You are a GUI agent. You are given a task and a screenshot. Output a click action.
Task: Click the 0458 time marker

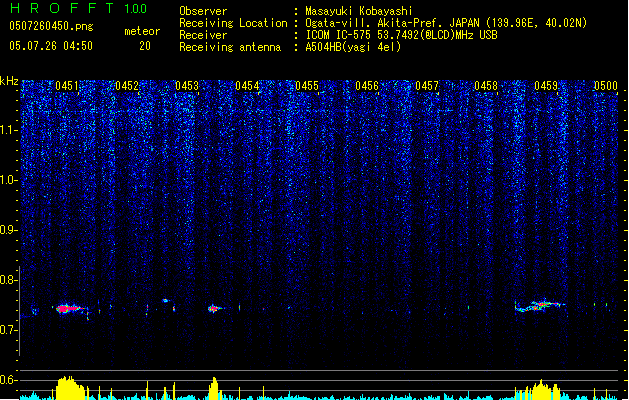pyautogui.click(x=486, y=86)
